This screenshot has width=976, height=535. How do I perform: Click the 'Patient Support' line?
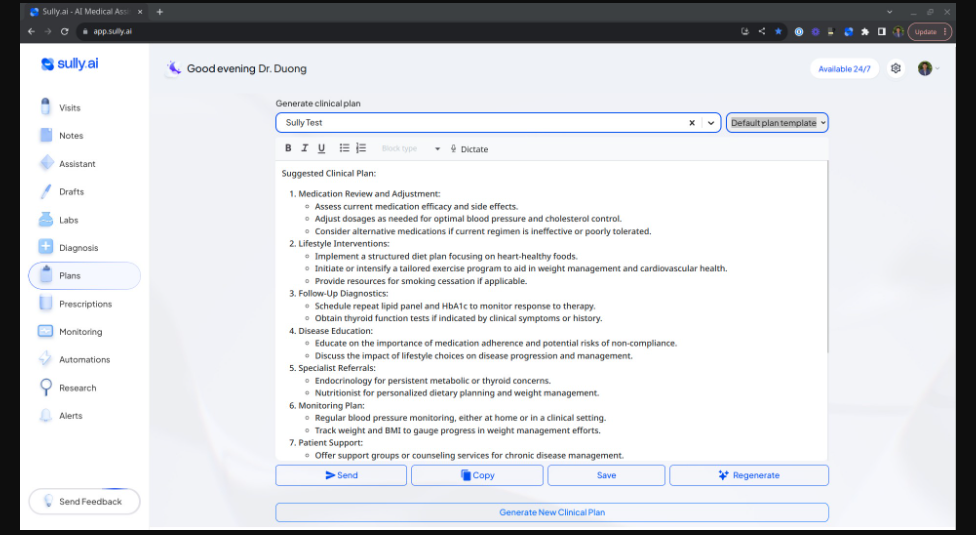click(331, 442)
